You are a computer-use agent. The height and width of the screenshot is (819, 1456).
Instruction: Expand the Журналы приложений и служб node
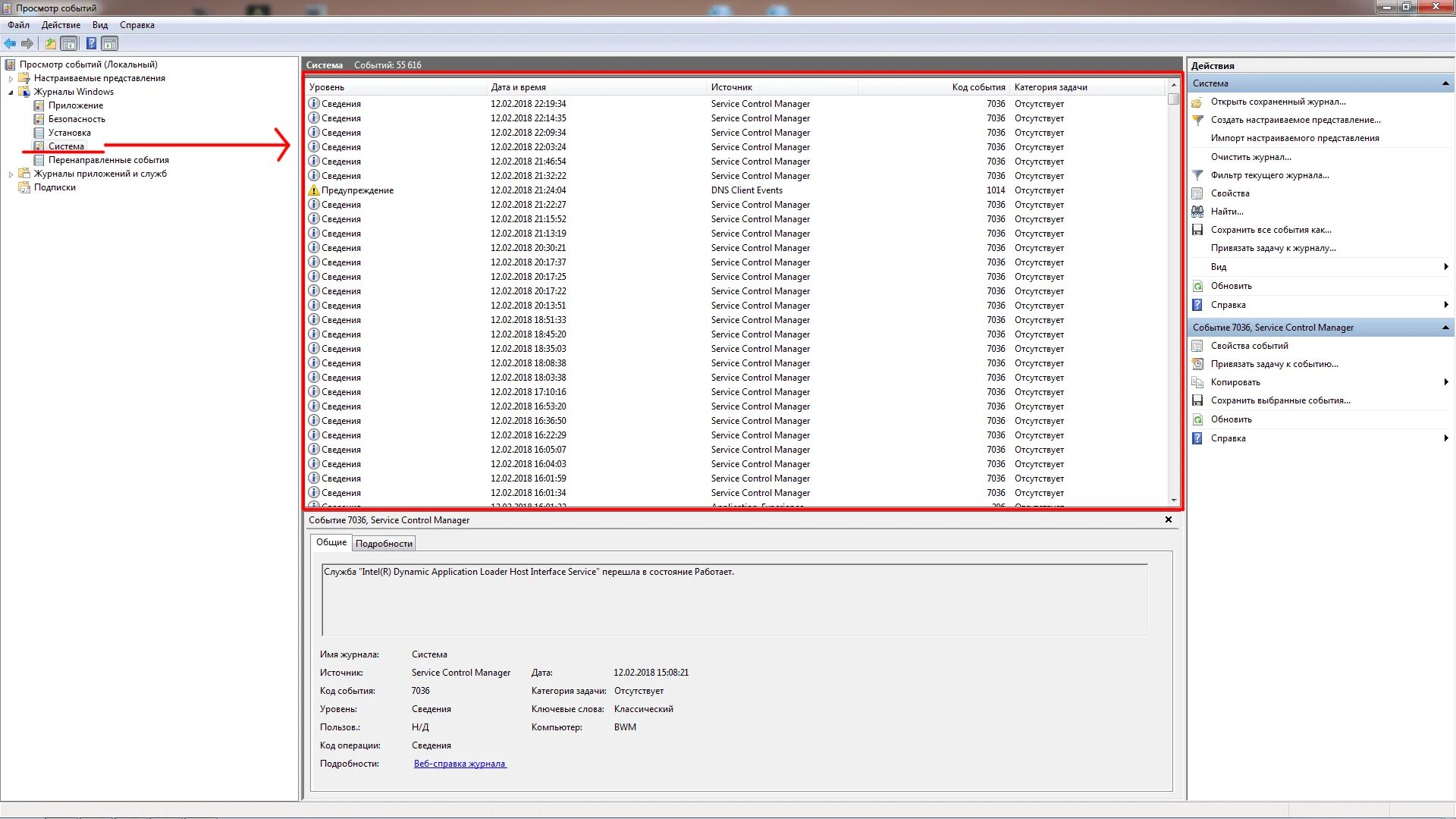tap(11, 174)
